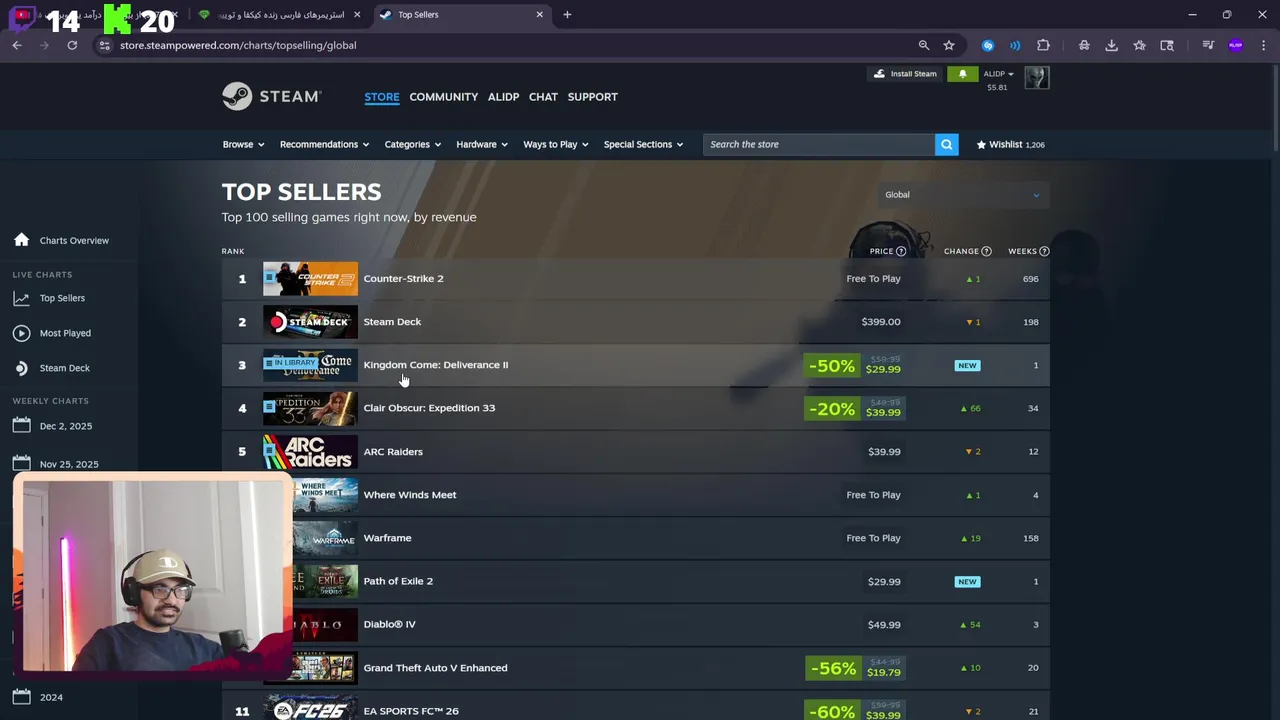Switch to the Top Sellers browser tab
1280x720 pixels.
point(461,14)
